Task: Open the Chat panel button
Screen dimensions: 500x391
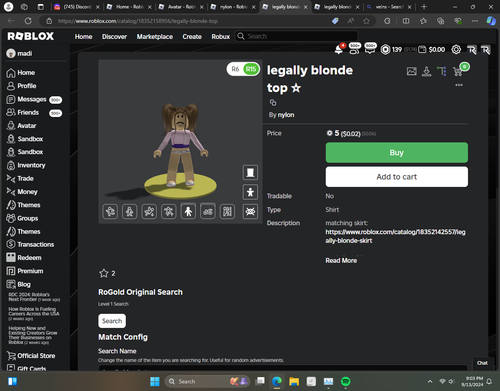Action: click(482, 363)
